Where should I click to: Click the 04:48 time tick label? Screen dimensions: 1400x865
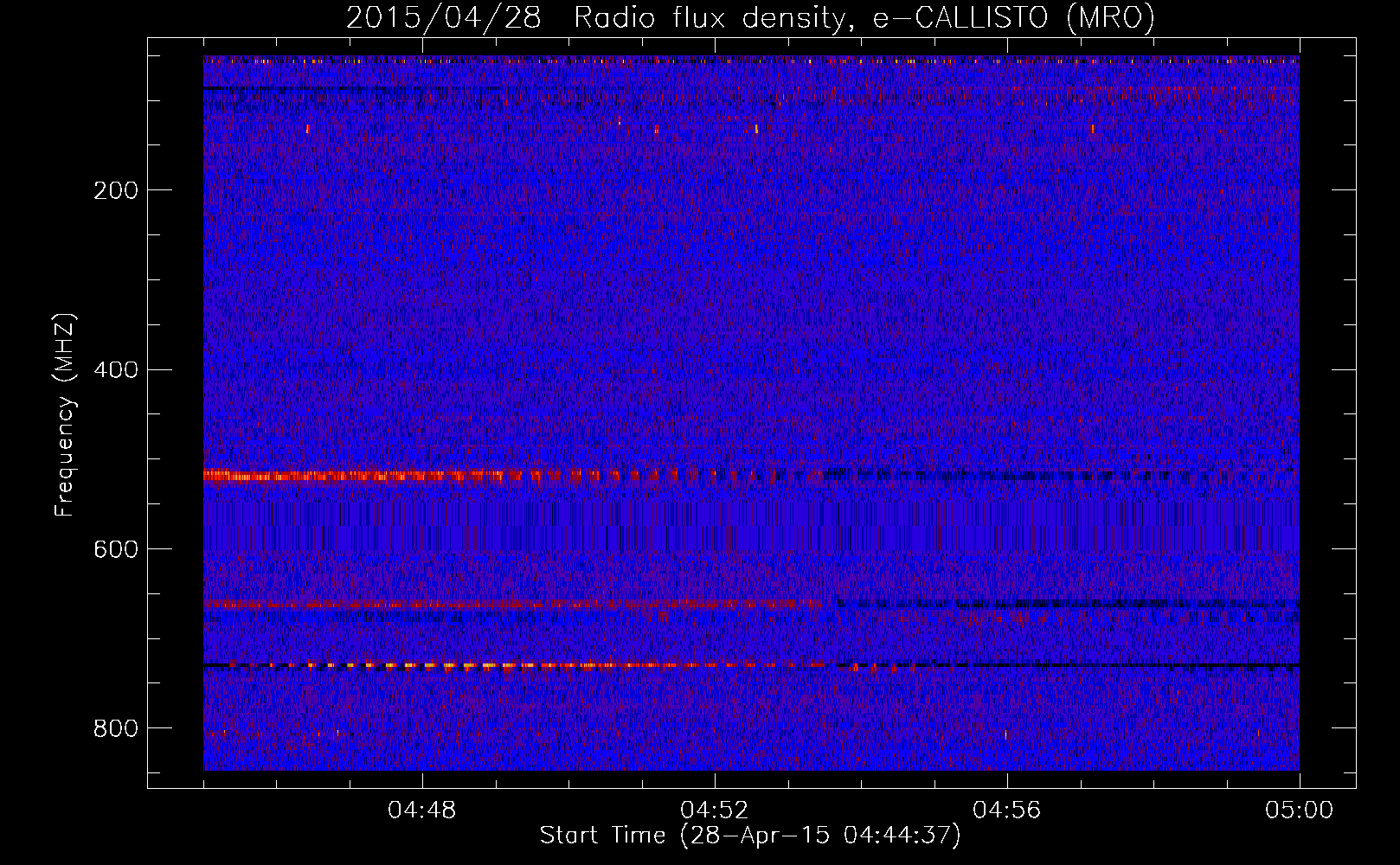point(422,811)
